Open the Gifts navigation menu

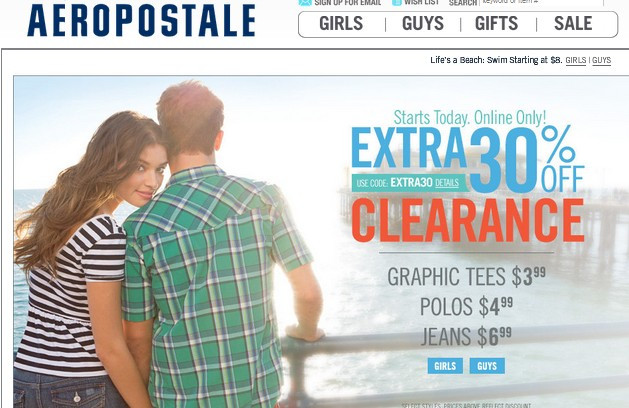(x=497, y=24)
